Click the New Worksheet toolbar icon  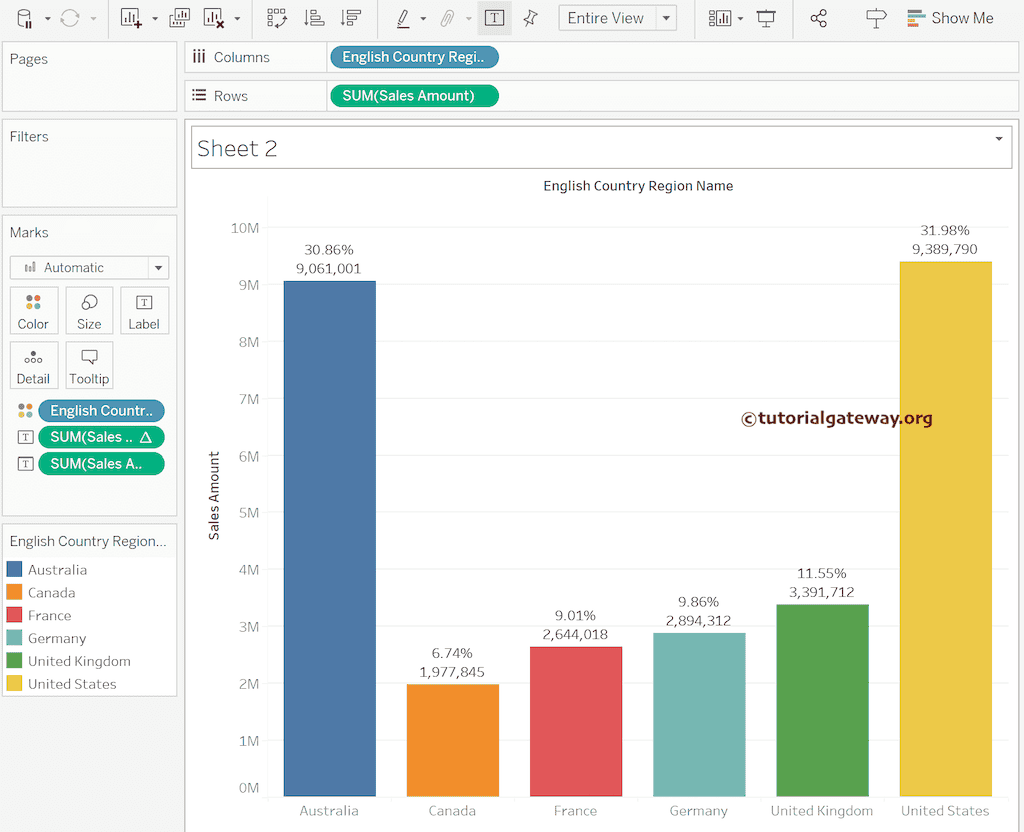[x=131, y=18]
